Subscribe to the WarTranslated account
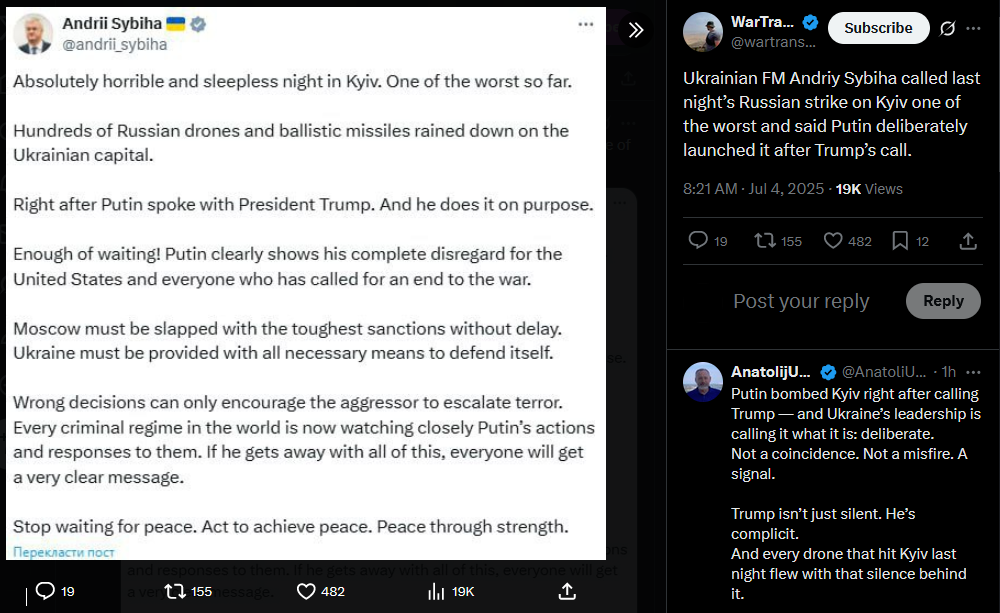1000x613 pixels. tap(878, 28)
